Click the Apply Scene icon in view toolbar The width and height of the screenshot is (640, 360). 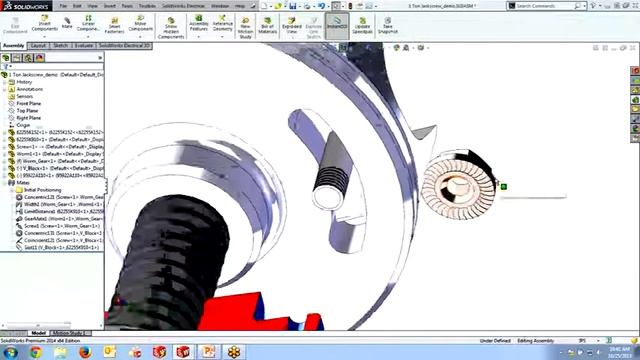[406, 48]
